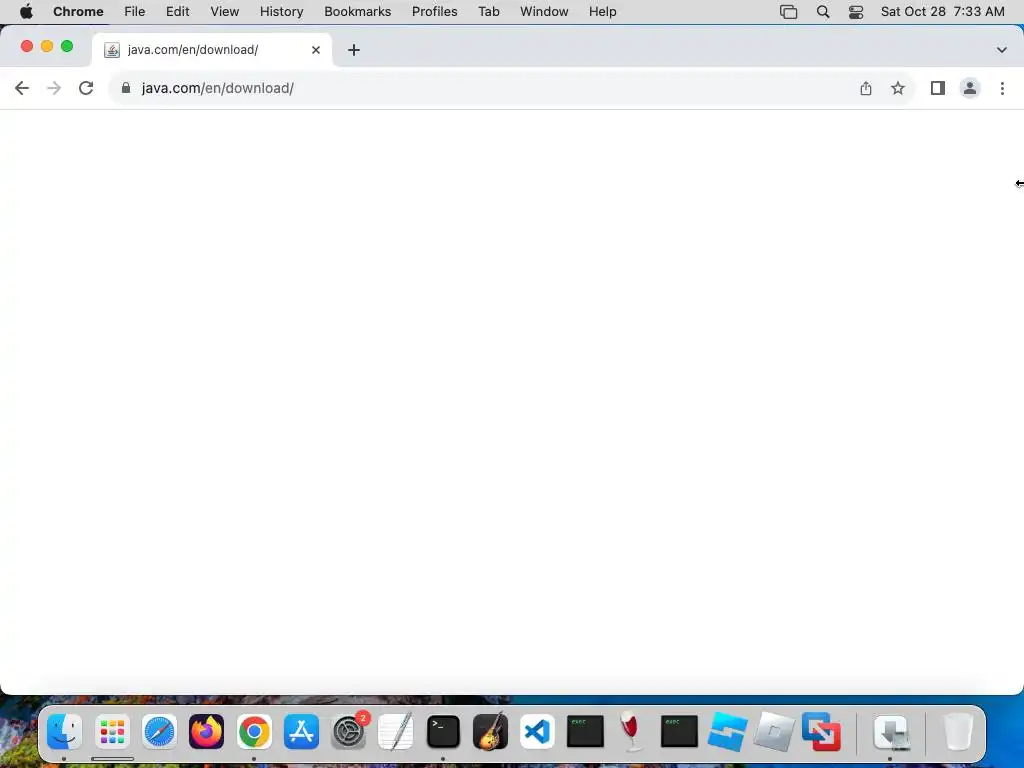The image size is (1024, 768).
Task: Open Finder from the Dock
Action: tap(65, 731)
